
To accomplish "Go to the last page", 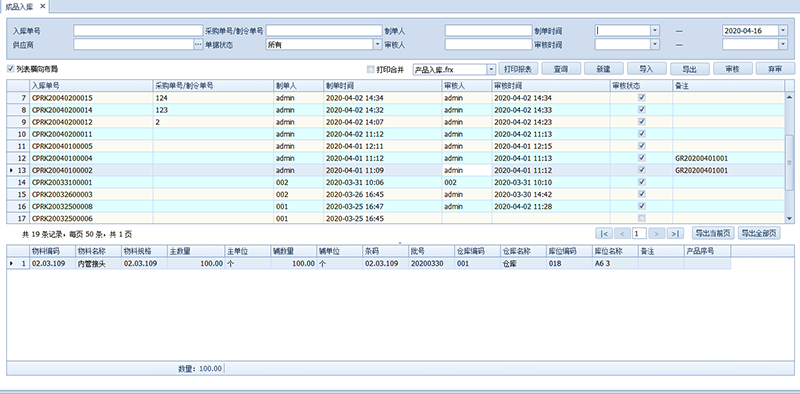I will (675, 234).
